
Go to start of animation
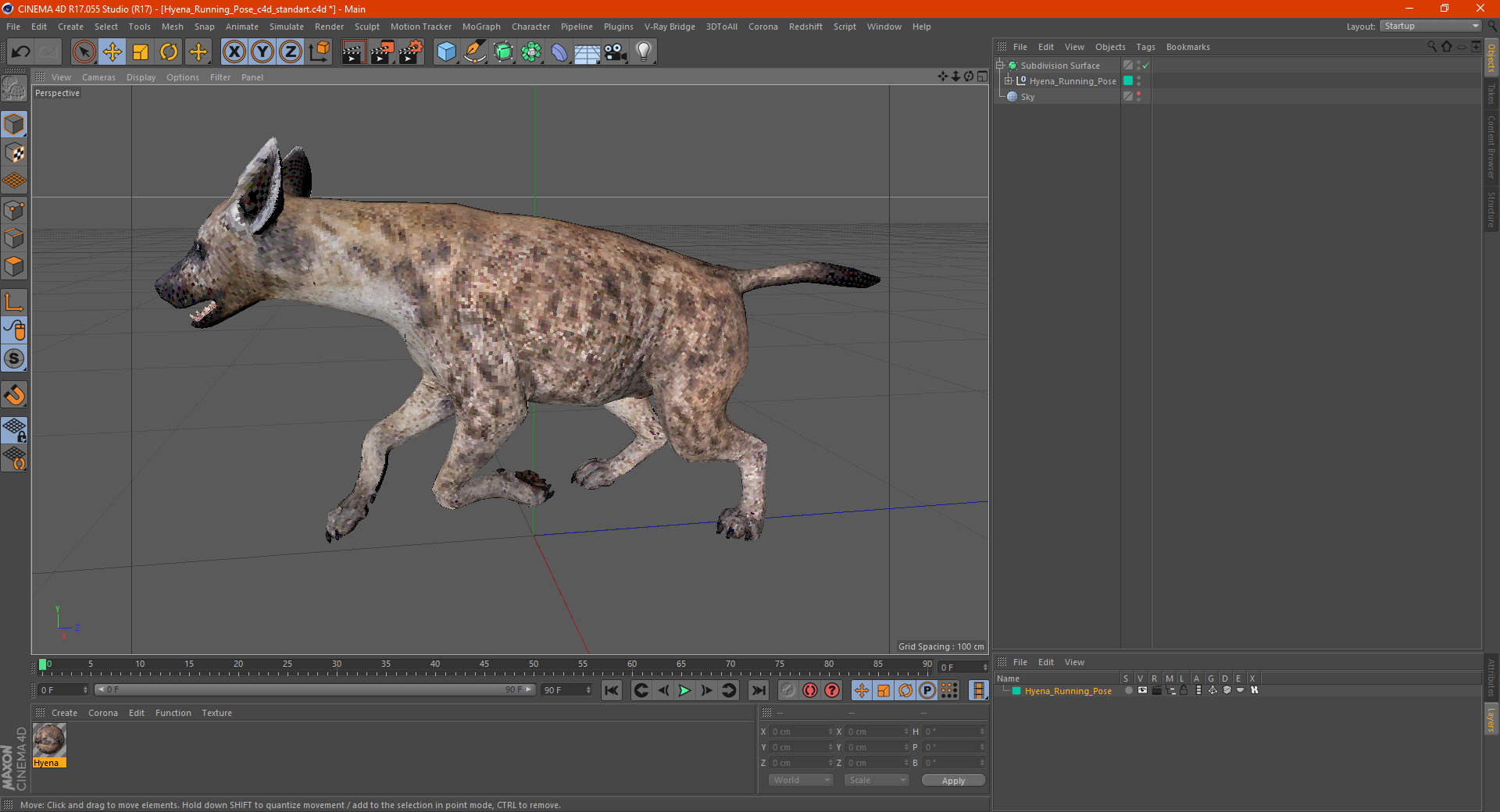(612, 690)
